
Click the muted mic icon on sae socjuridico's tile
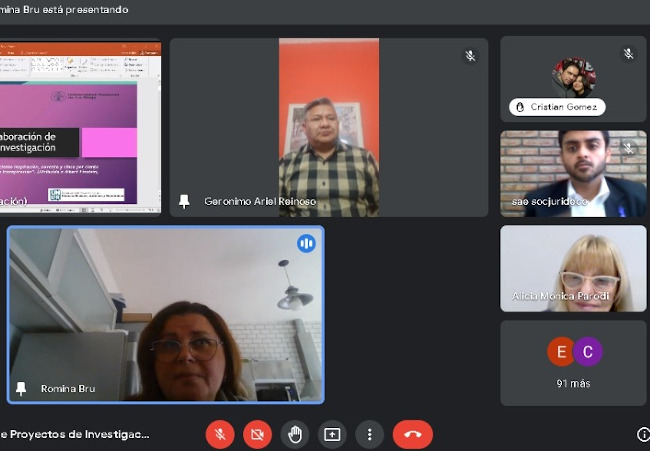click(x=628, y=148)
